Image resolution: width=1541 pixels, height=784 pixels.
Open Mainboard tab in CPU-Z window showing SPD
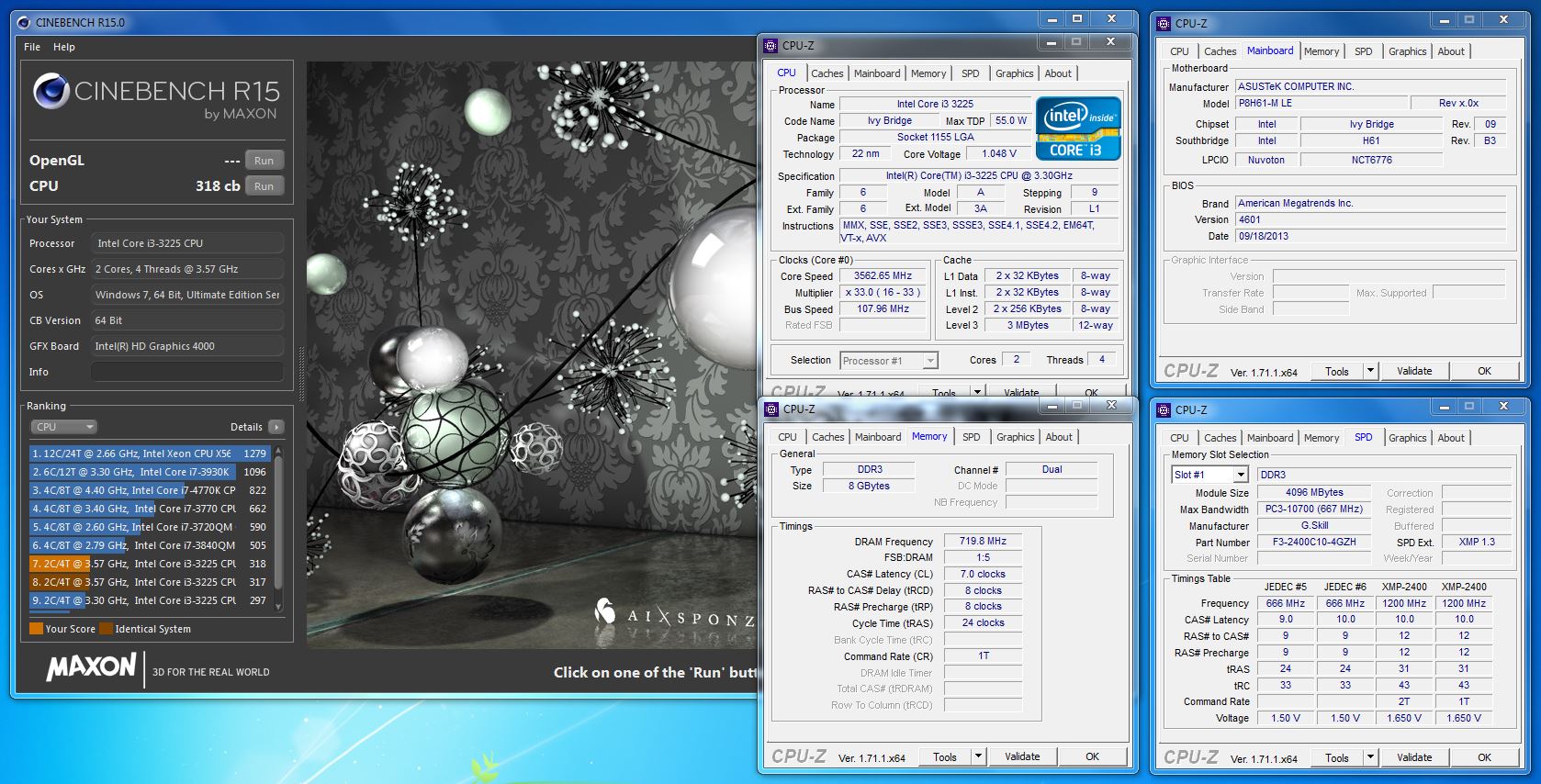1270,438
